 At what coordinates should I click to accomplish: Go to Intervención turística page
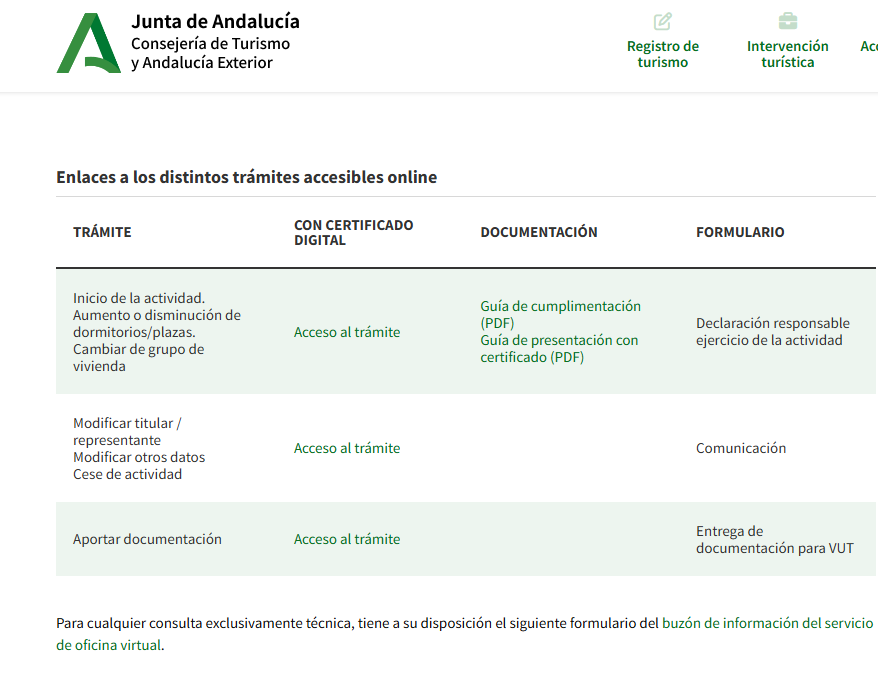[787, 53]
